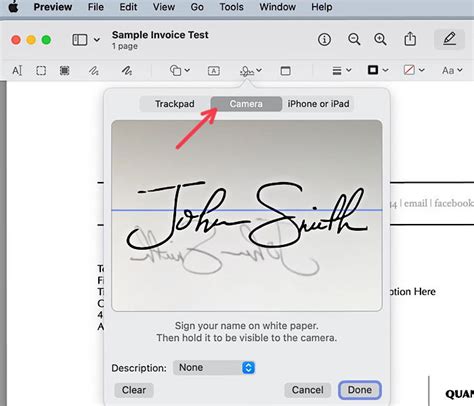
Task: Open the border color swatch picker
Action: pyautogui.click(x=378, y=70)
